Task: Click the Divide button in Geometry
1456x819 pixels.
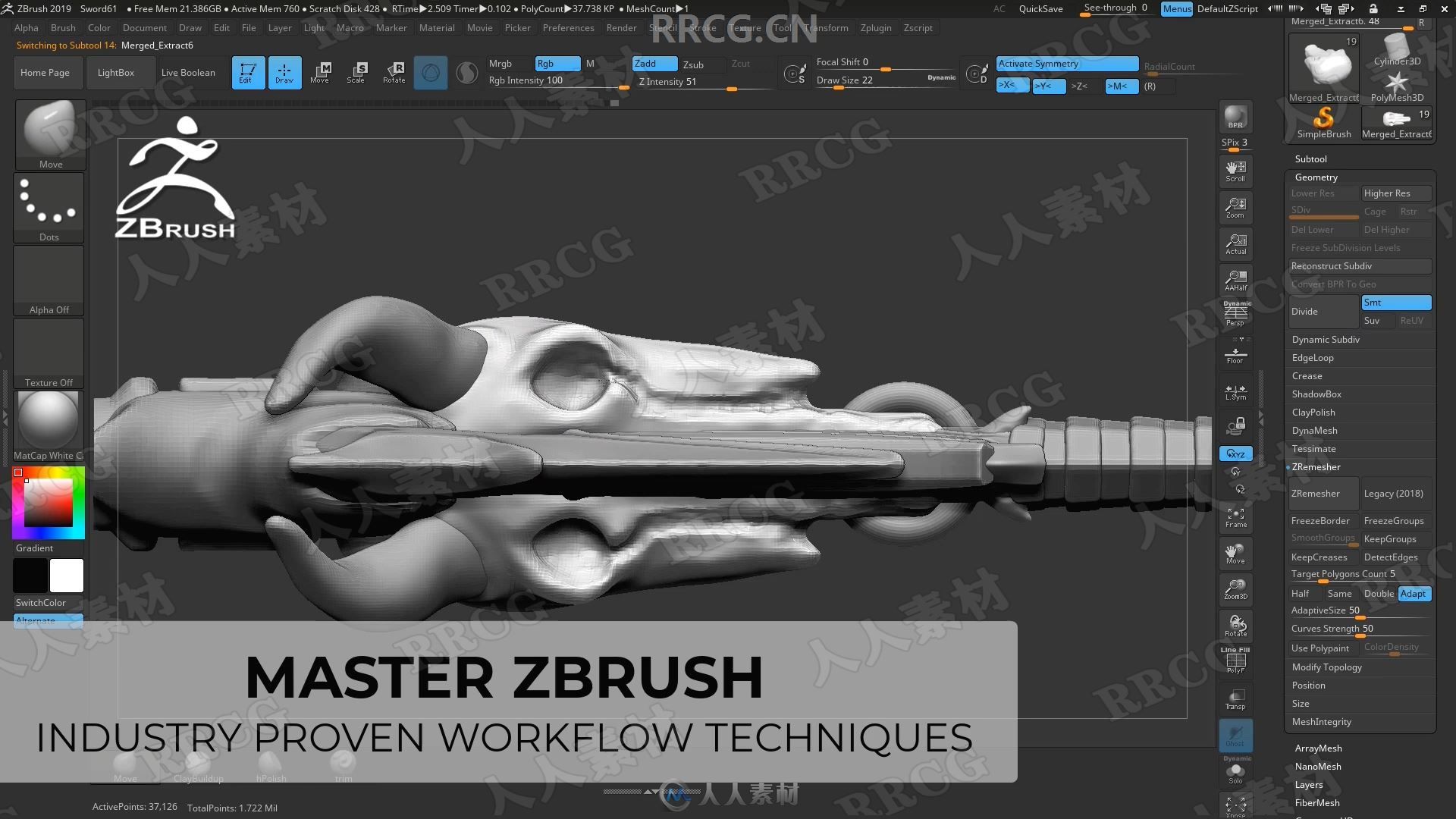Action: (1322, 311)
